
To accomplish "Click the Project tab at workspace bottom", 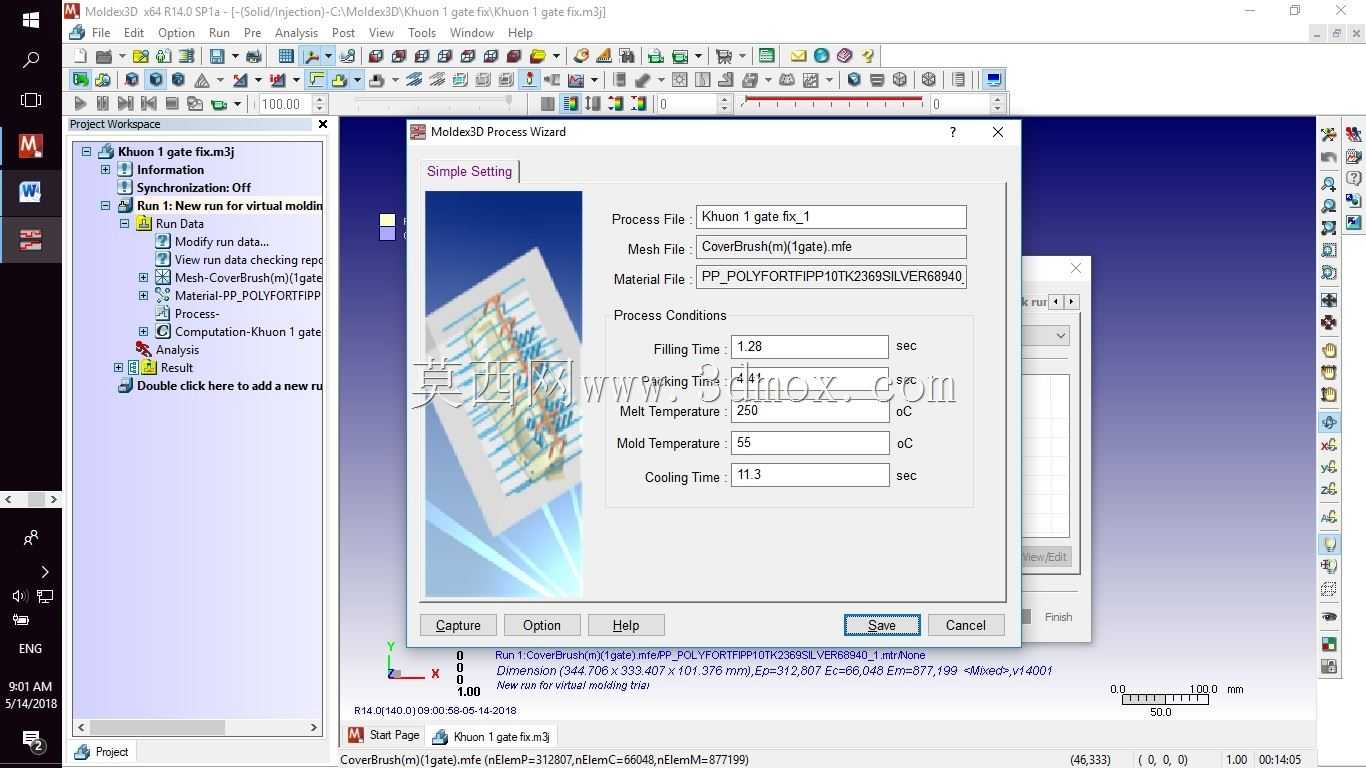I will (x=101, y=752).
